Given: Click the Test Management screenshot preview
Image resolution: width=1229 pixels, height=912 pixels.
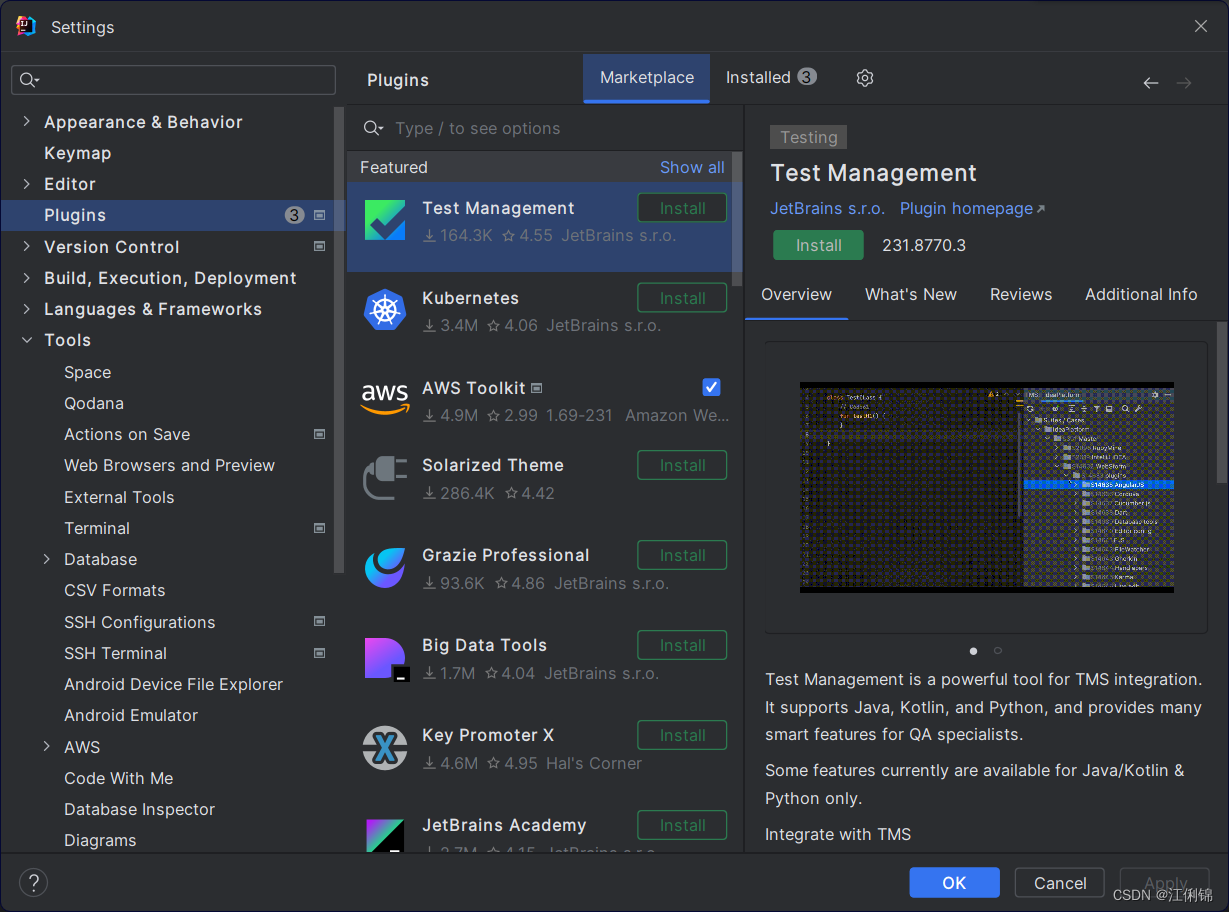Looking at the screenshot, I should tap(986, 487).
